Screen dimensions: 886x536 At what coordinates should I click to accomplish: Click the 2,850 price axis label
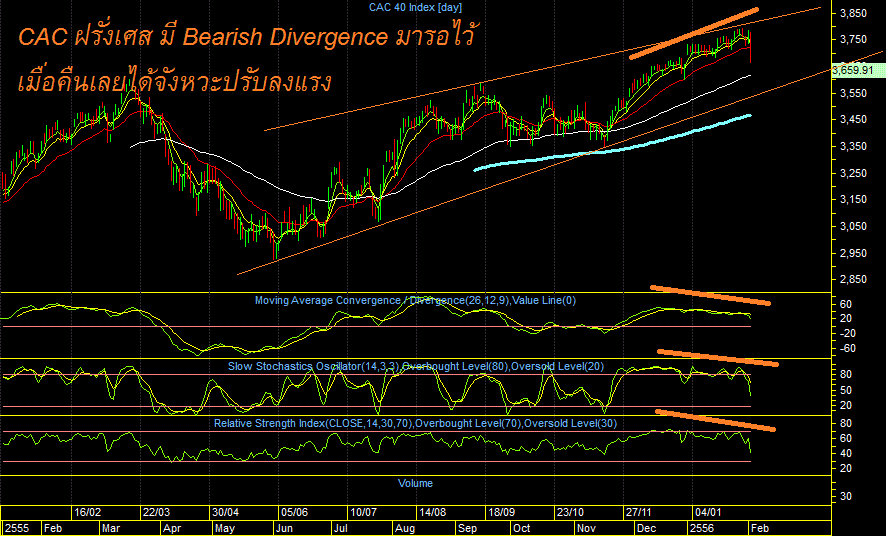pyautogui.click(x=853, y=280)
